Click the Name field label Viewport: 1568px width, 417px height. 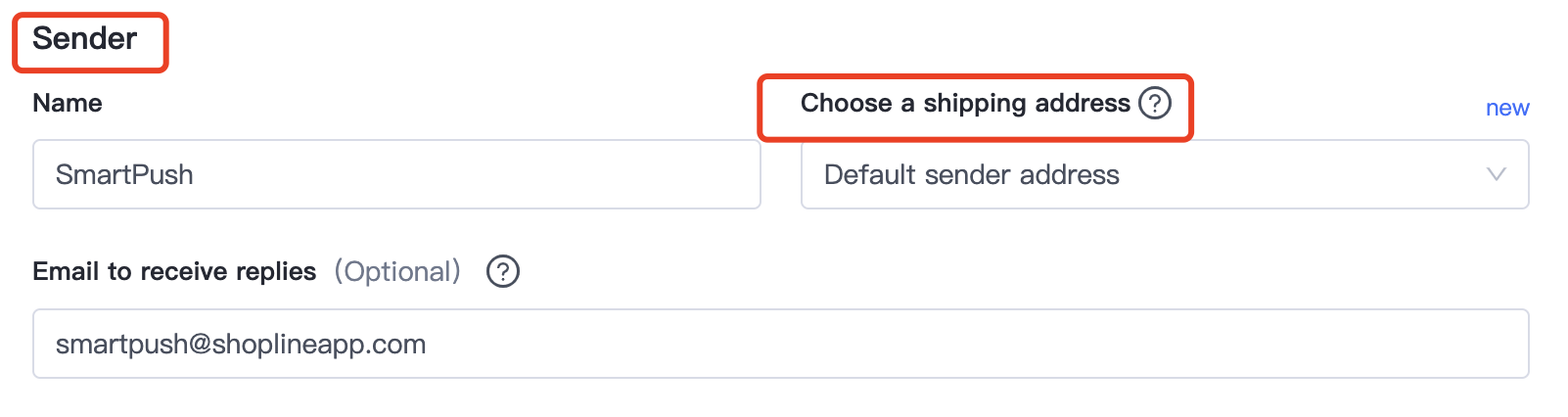(68, 103)
